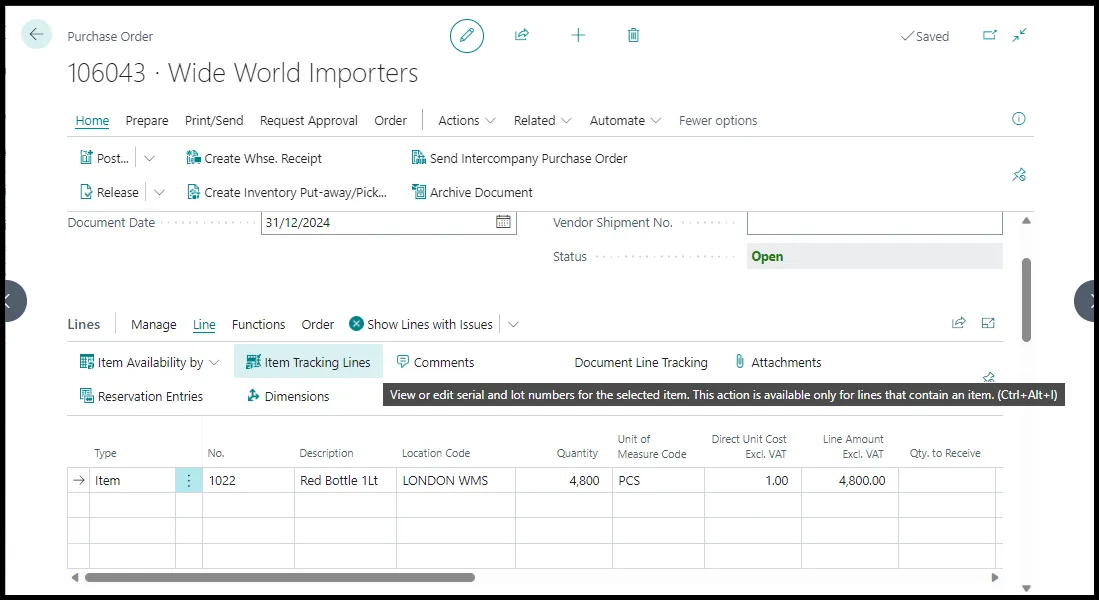Click the pencil edit icon
Screen dimensions: 1099x600
[x=467, y=35]
